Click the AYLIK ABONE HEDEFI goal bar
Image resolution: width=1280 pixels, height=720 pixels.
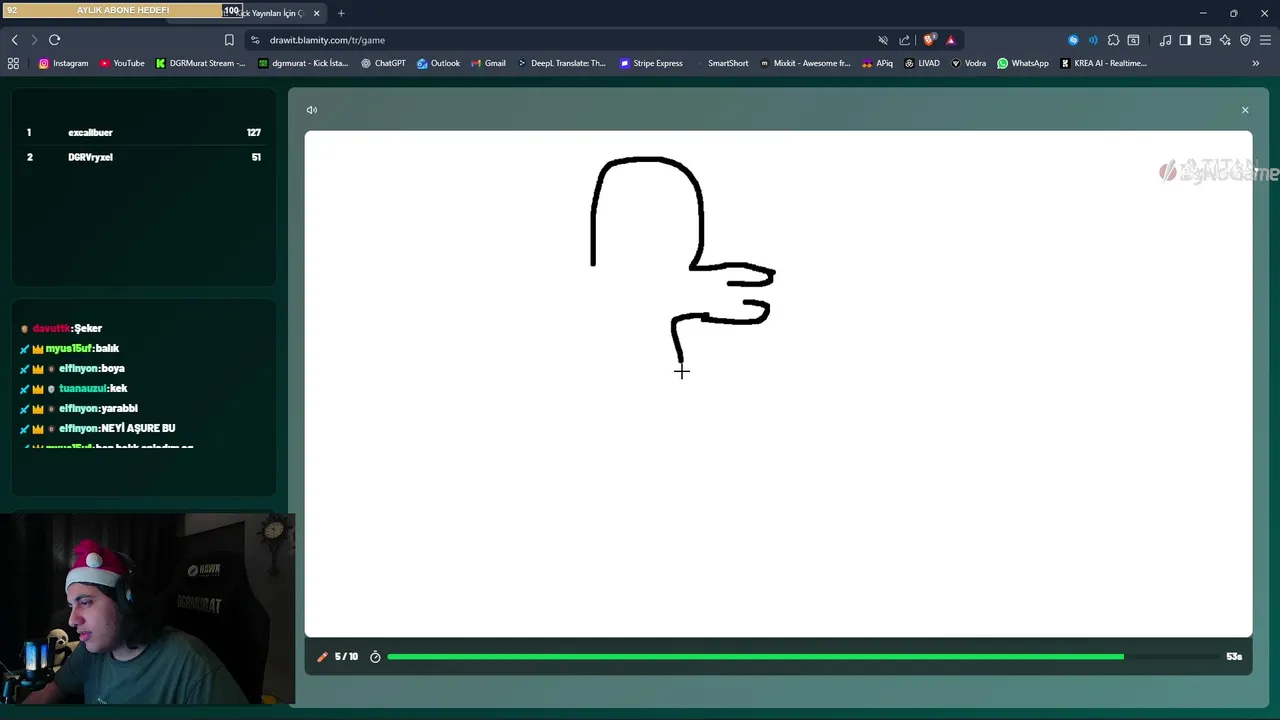pyautogui.click(x=122, y=10)
